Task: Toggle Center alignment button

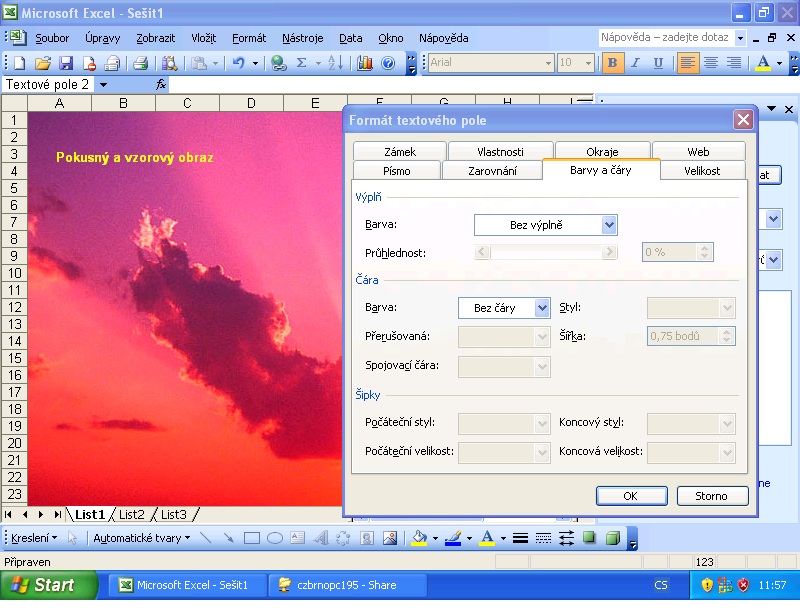Action: [711, 63]
